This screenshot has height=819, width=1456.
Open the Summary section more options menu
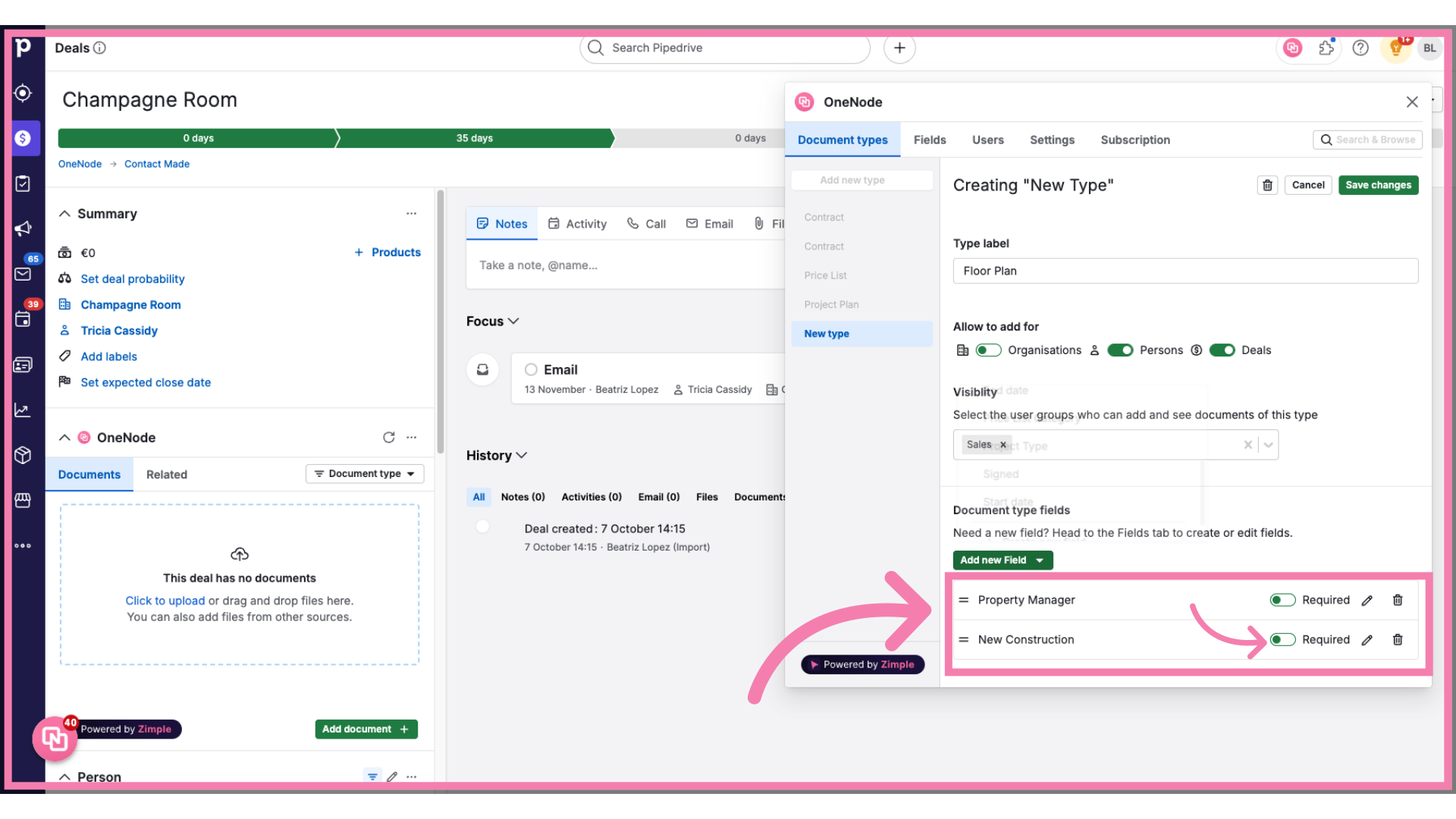(x=411, y=214)
